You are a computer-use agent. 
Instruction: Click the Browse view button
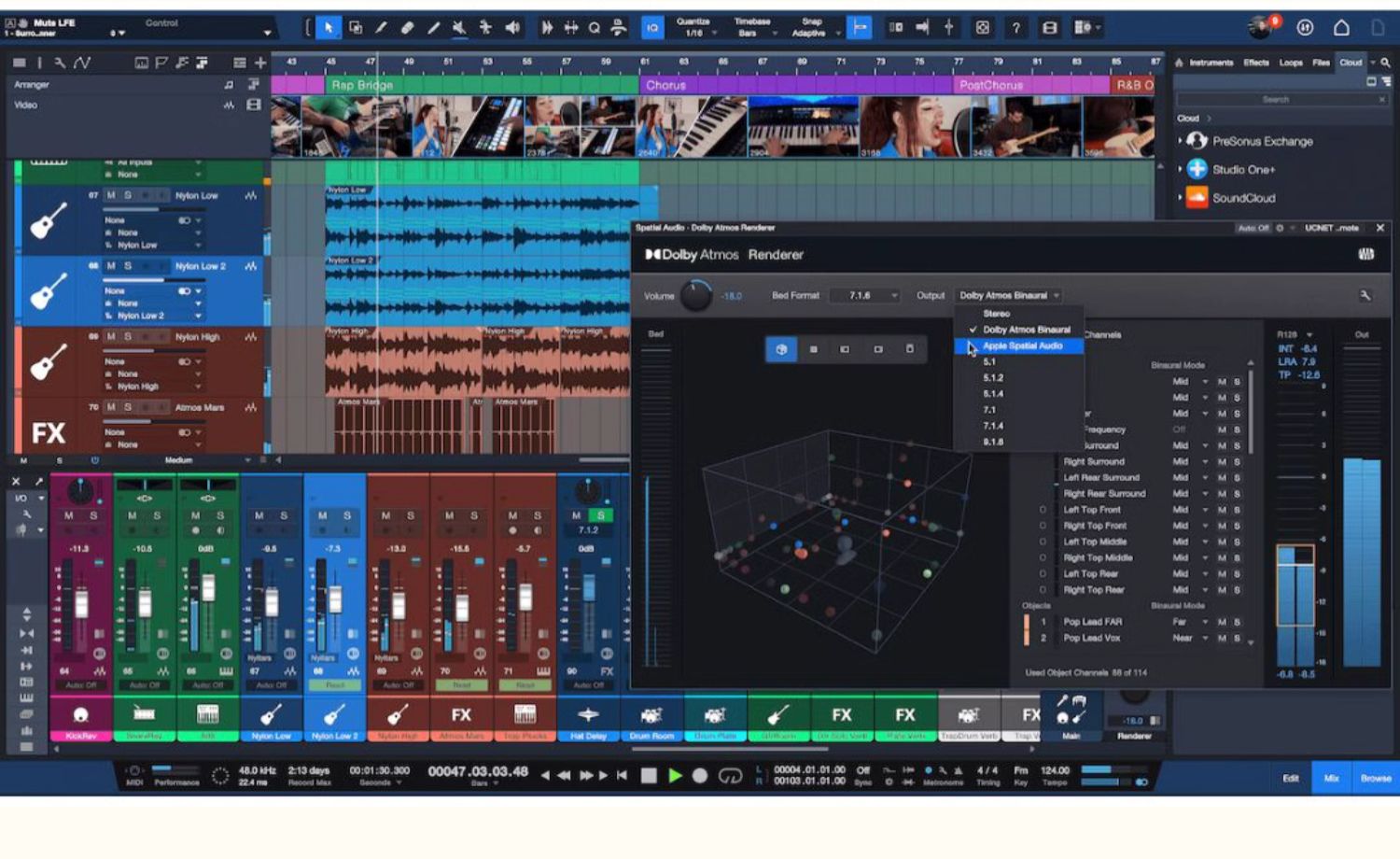(1376, 778)
